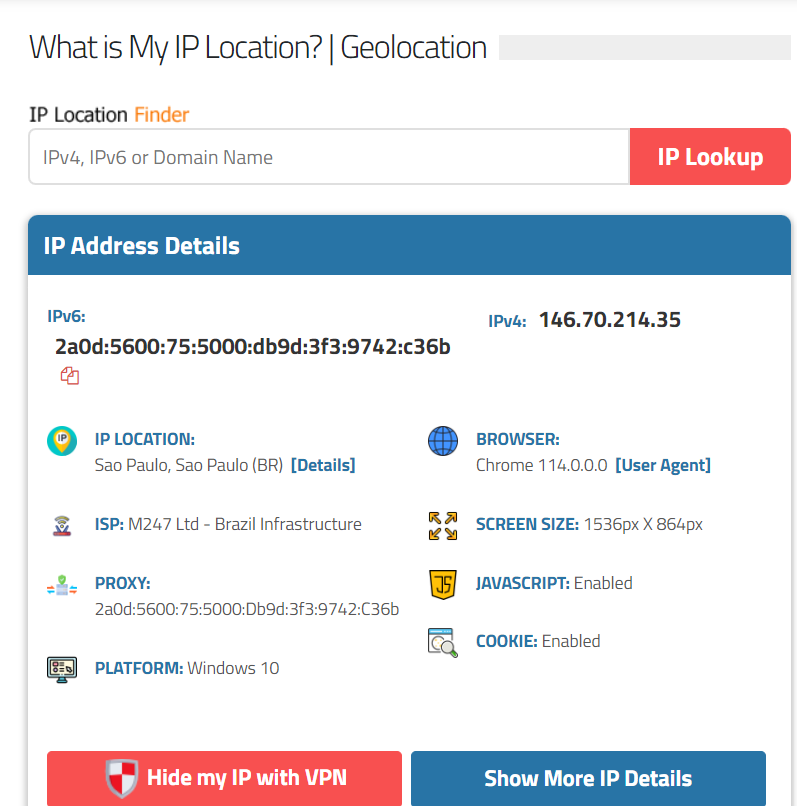Click the Platform monitor icon
The image size is (797, 806).
tap(62, 669)
